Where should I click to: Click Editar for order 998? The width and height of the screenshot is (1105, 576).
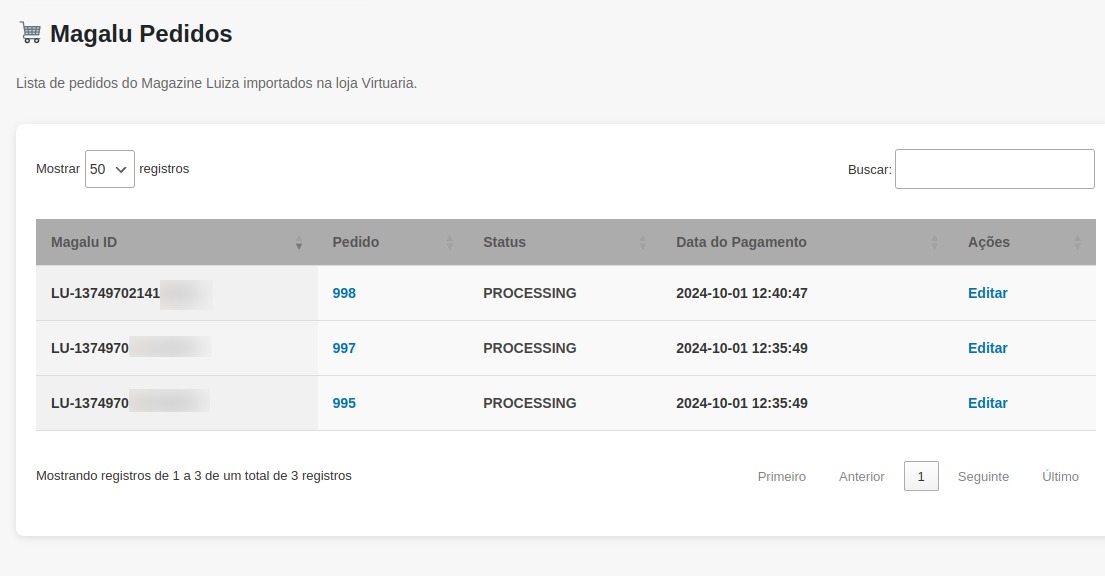[x=987, y=293]
